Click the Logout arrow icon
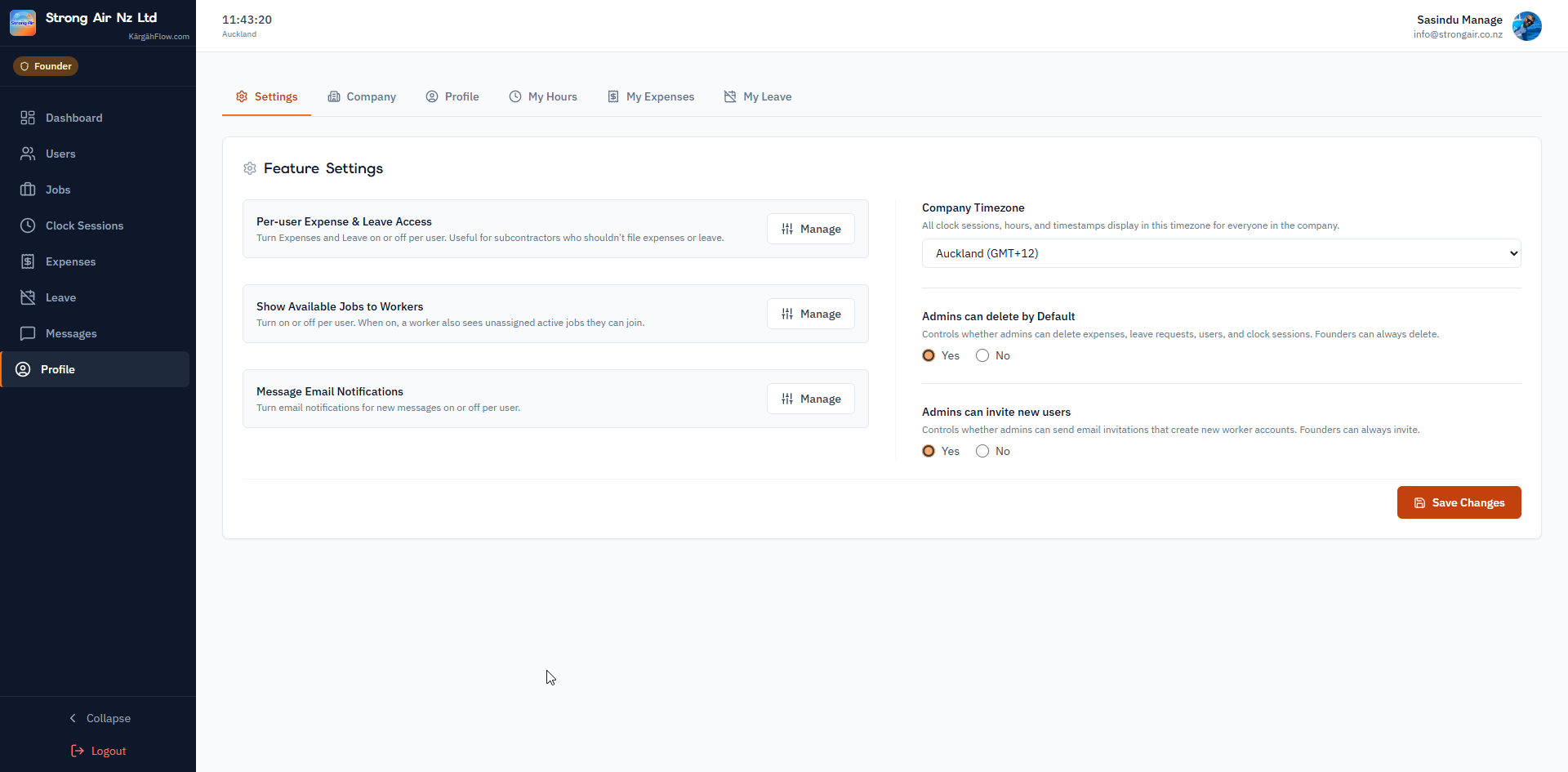 pyautogui.click(x=78, y=751)
